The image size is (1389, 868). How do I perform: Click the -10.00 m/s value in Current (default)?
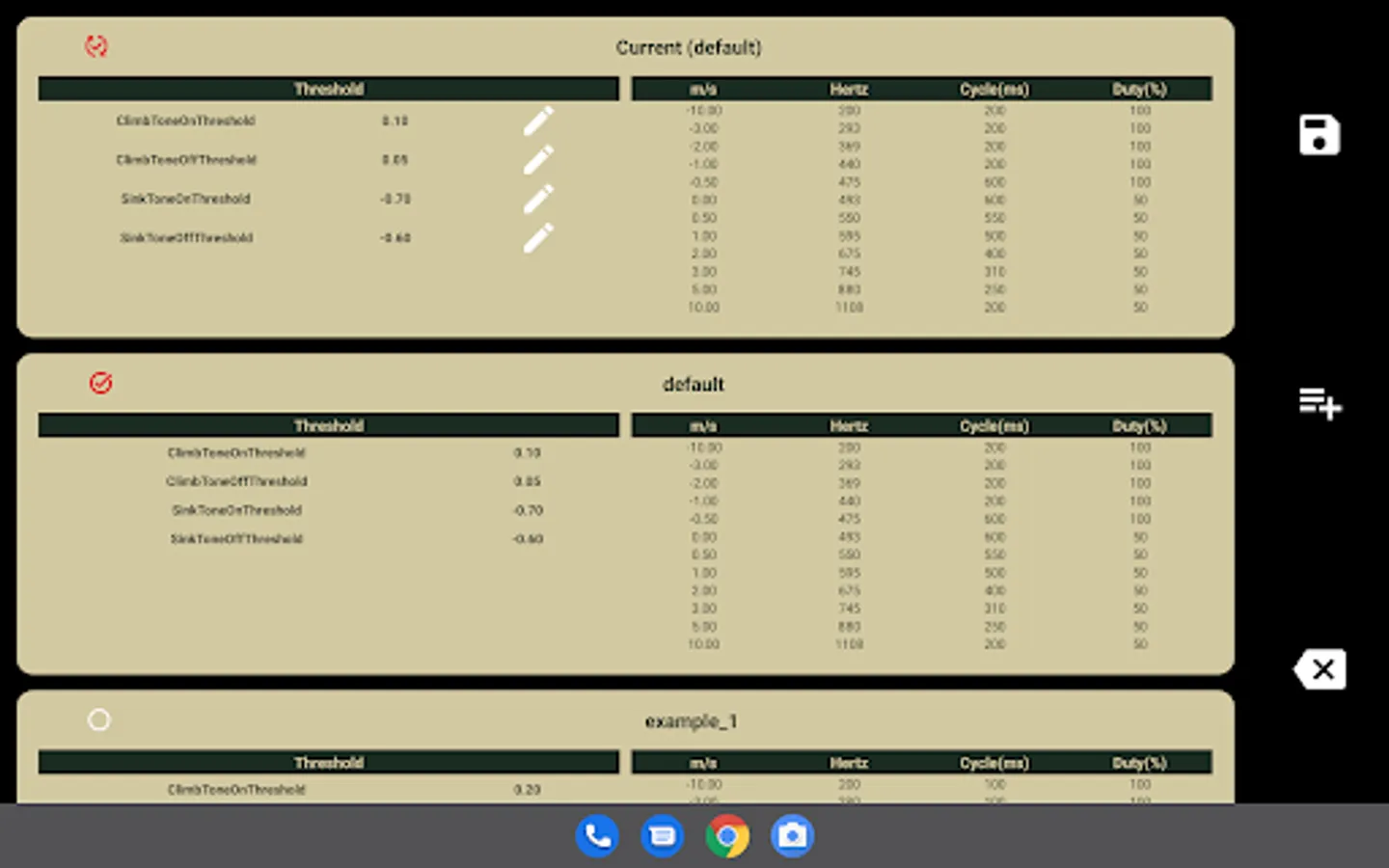pos(704,111)
